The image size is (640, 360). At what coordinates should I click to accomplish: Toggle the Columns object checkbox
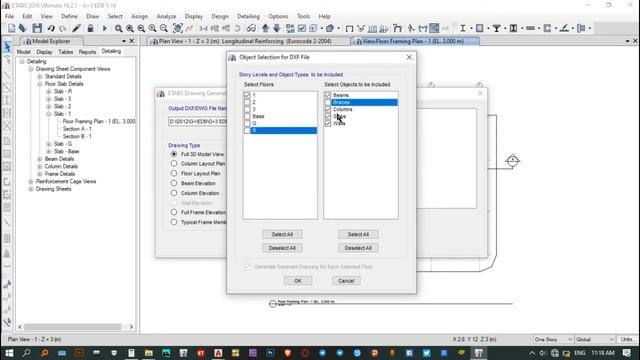coord(328,109)
